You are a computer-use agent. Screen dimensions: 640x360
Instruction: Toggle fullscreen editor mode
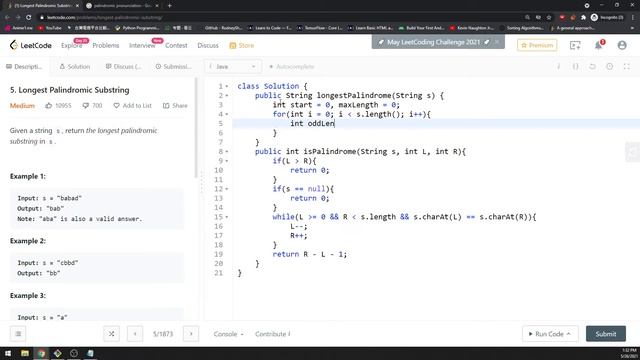[x=627, y=67]
